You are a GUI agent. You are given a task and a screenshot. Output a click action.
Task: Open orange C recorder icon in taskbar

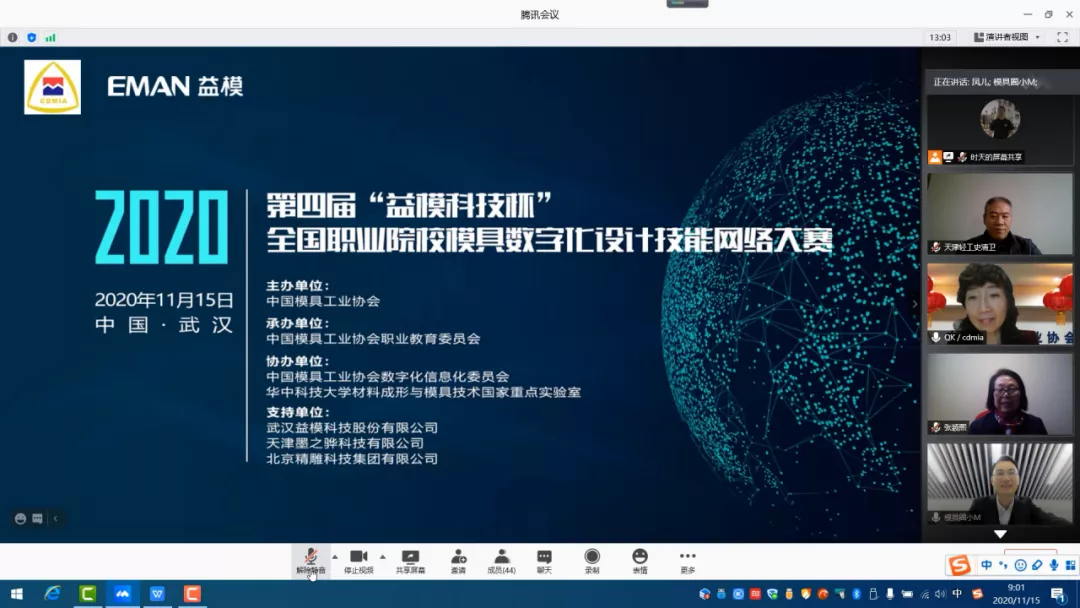(x=192, y=594)
